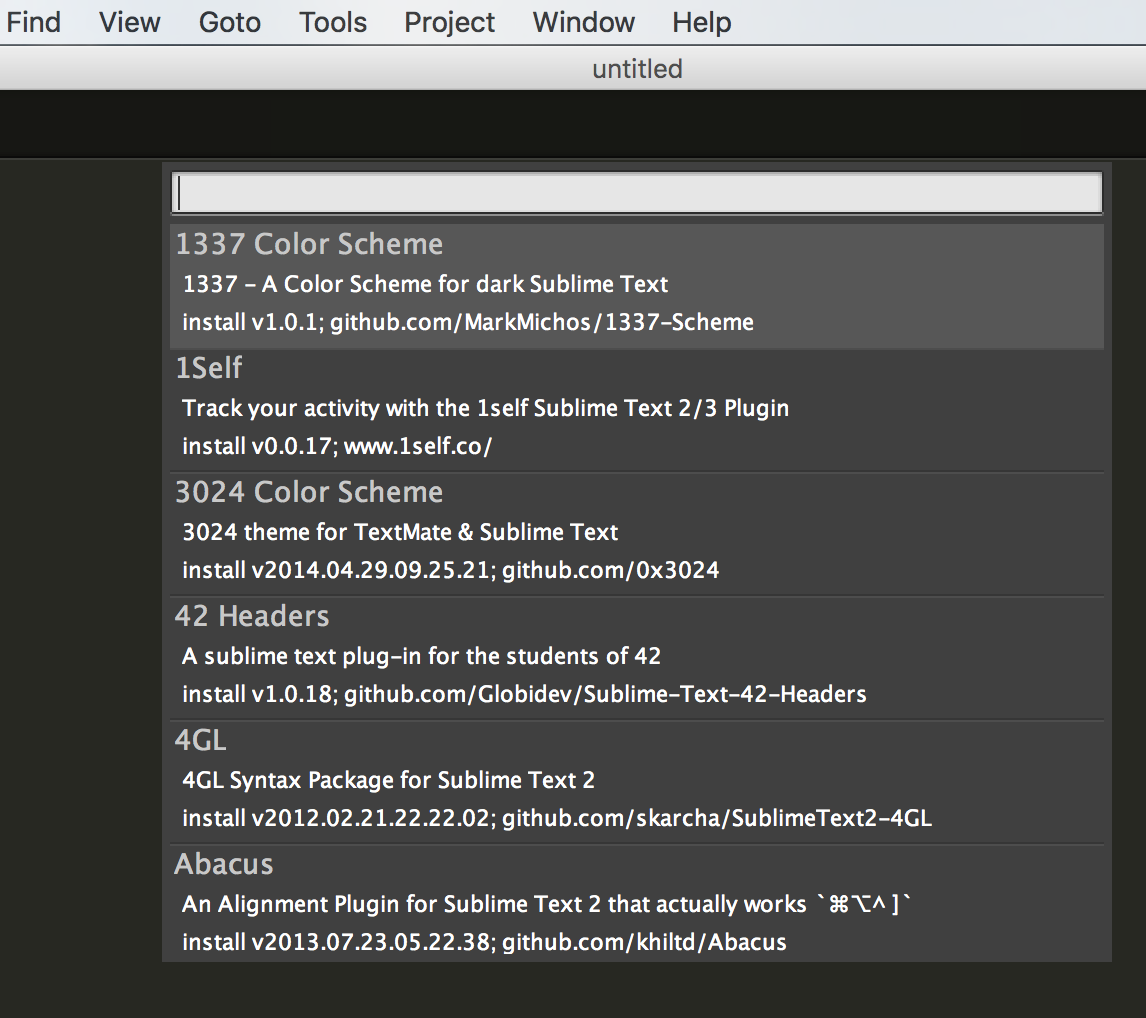This screenshot has width=1146, height=1018.
Task: Click install v1.0.18 Sublime-Text-42-Headers line
Action: (x=524, y=694)
